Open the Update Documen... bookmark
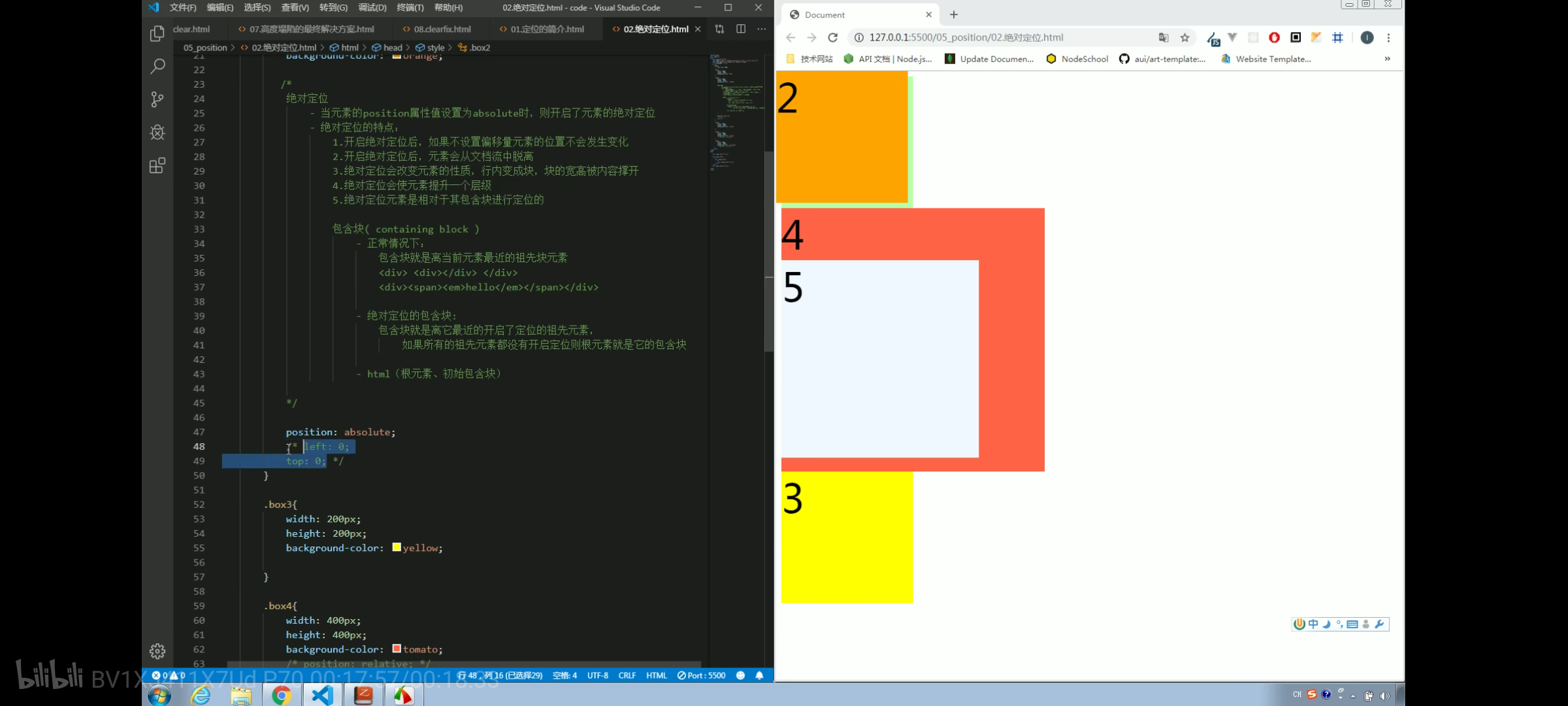 tap(990, 59)
